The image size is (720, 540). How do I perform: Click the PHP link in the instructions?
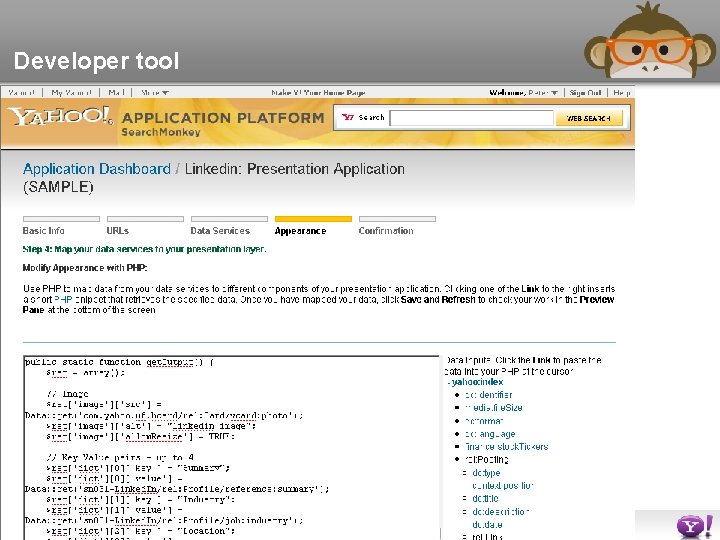click(x=63, y=299)
